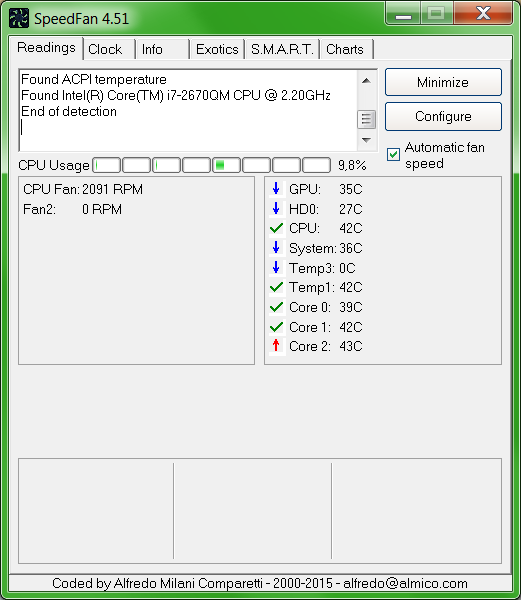Click the fifth CPU usage bar
521x600 pixels.
pos(226,165)
